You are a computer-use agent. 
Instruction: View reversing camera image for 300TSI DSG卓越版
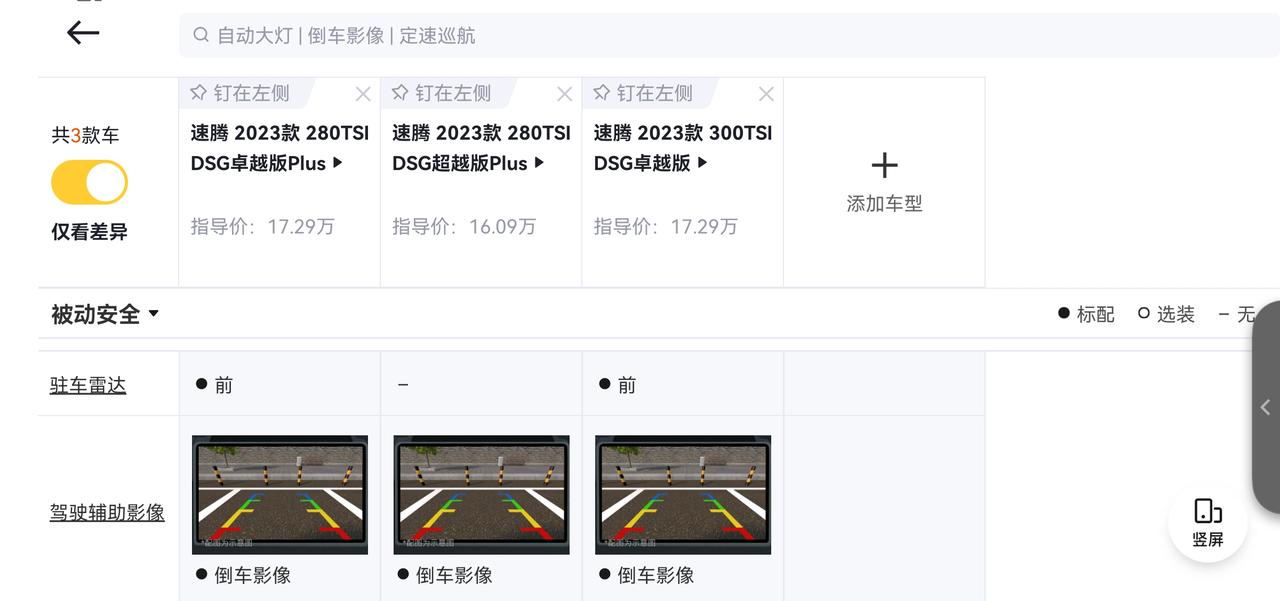683,494
